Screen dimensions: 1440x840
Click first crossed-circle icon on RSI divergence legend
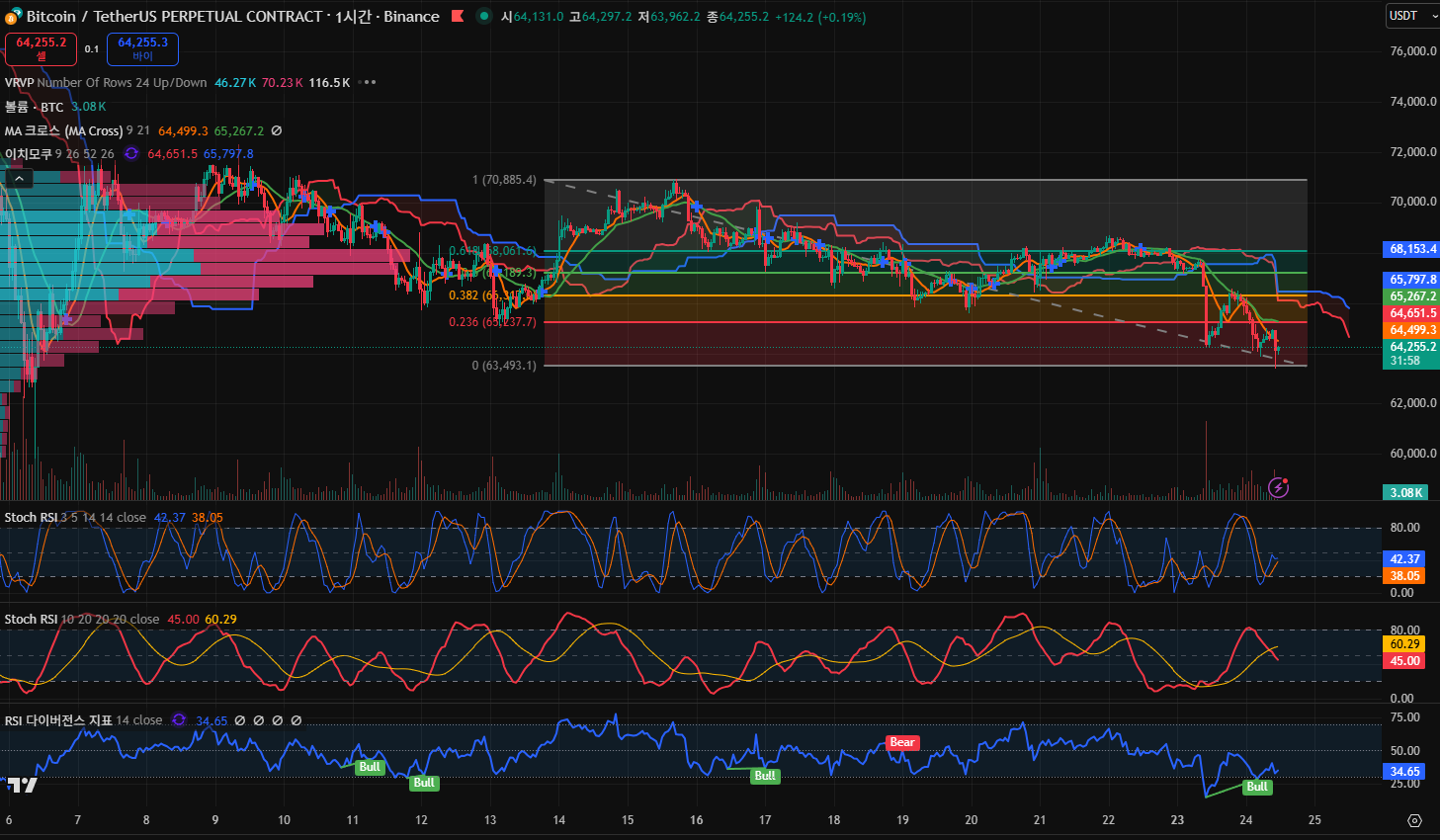[x=240, y=720]
